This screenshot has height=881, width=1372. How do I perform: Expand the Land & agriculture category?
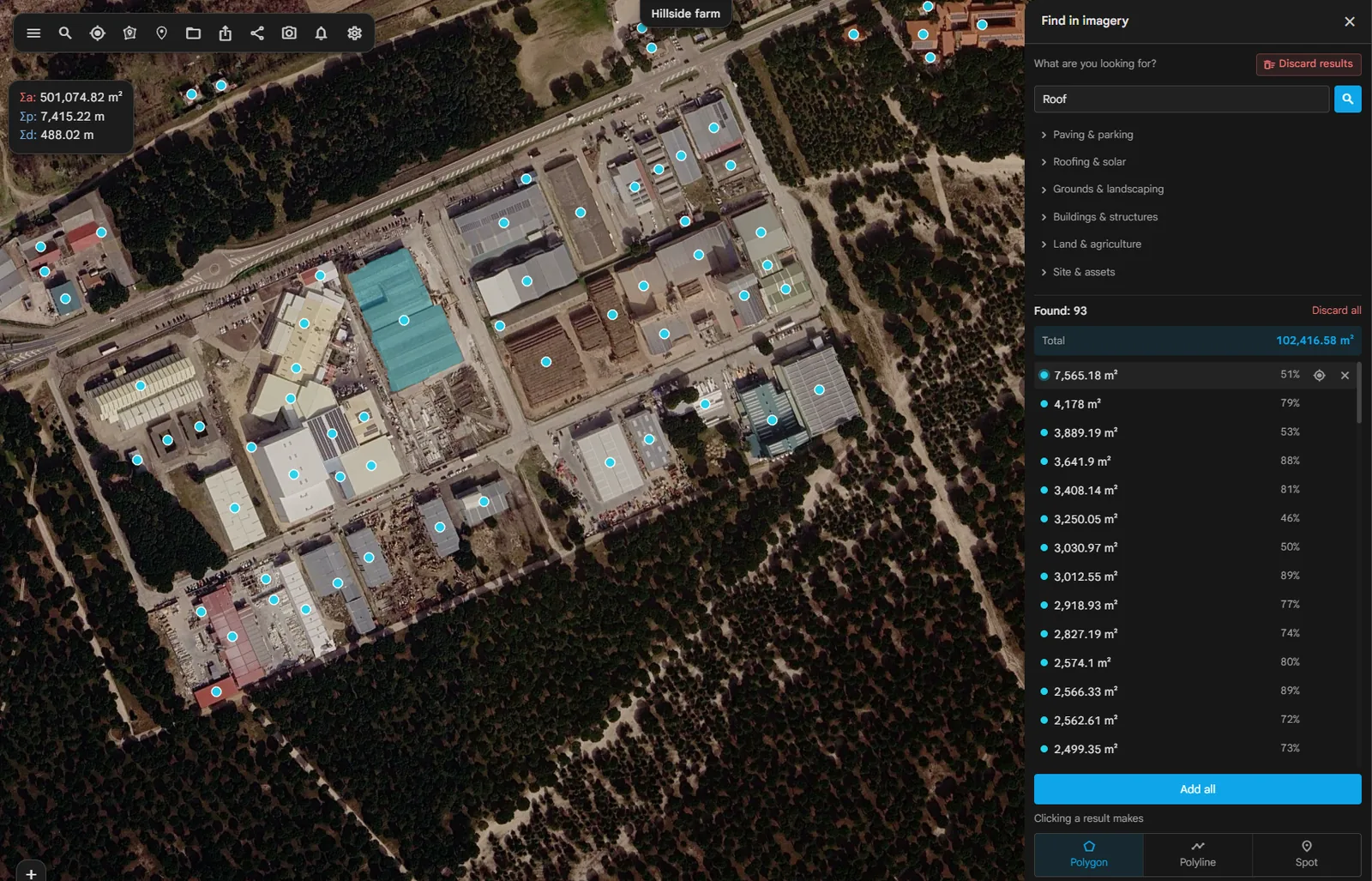(x=1091, y=244)
